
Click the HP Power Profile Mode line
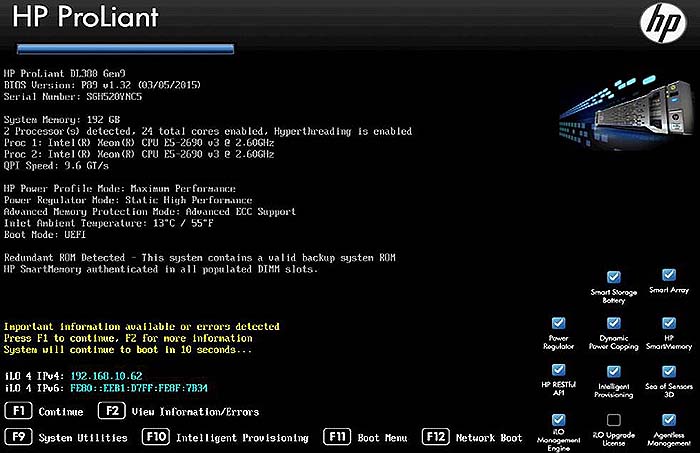pyautogui.click(x=120, y=188)
